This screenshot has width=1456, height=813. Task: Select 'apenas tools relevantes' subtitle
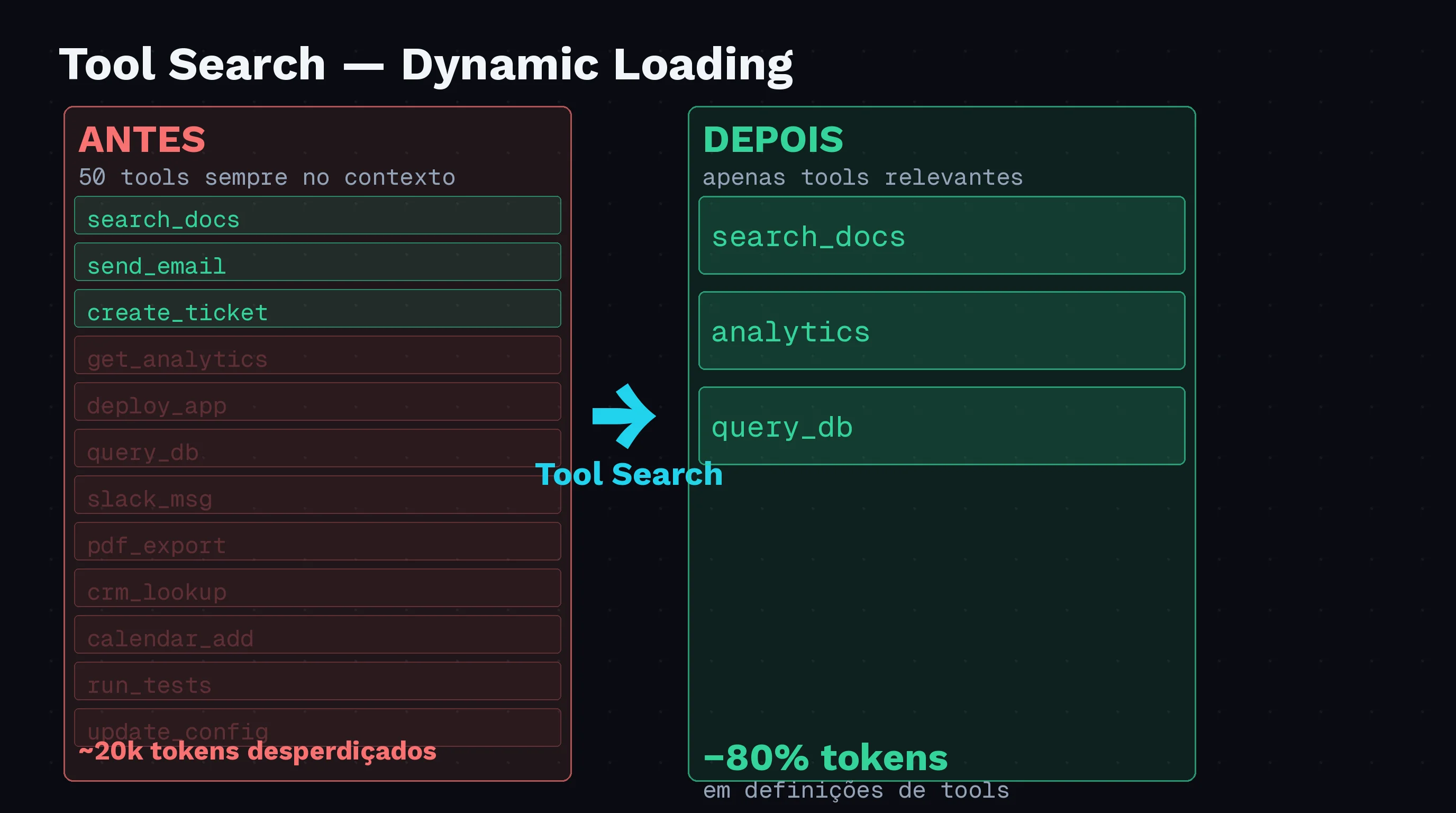862,177
